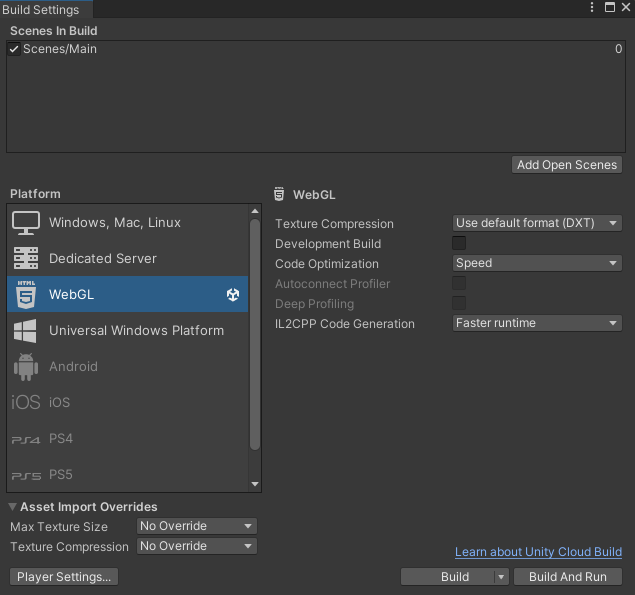Open the window's three-dot options menu
This screenshot has width=635, height=595.
pos(590,8)
